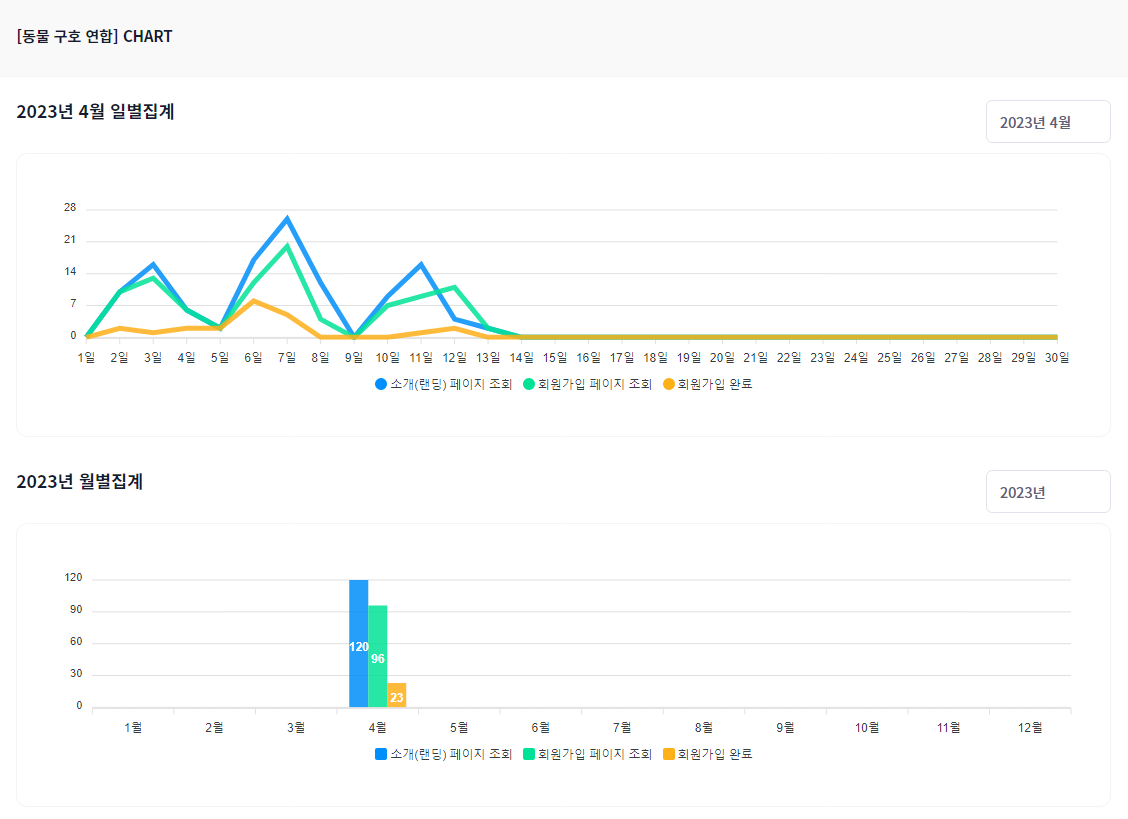1128x819 pixels.
Task: Click the orange bar labeled 23
Action: 396,695
